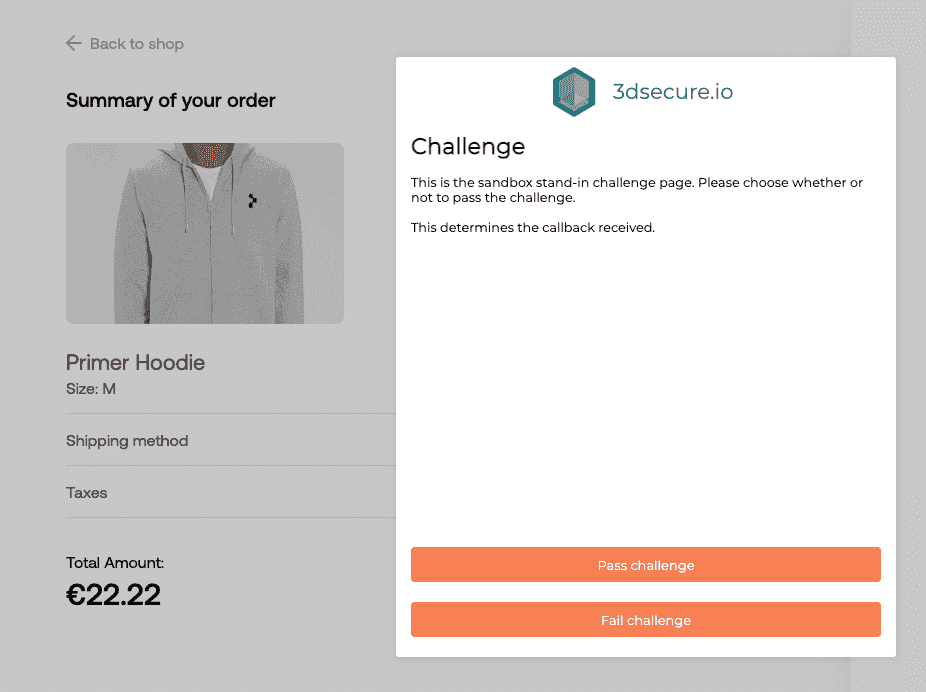The image size is (926, 692).
Task: Click the small logo on hoodie chest
Action: [x=252, y=201]
